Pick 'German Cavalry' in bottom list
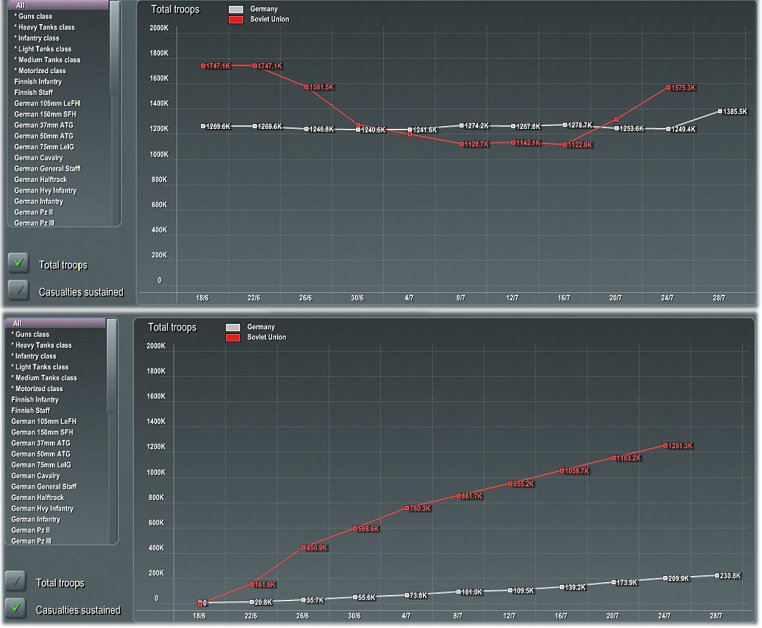 pyautogui.click(x=35, y=476)
